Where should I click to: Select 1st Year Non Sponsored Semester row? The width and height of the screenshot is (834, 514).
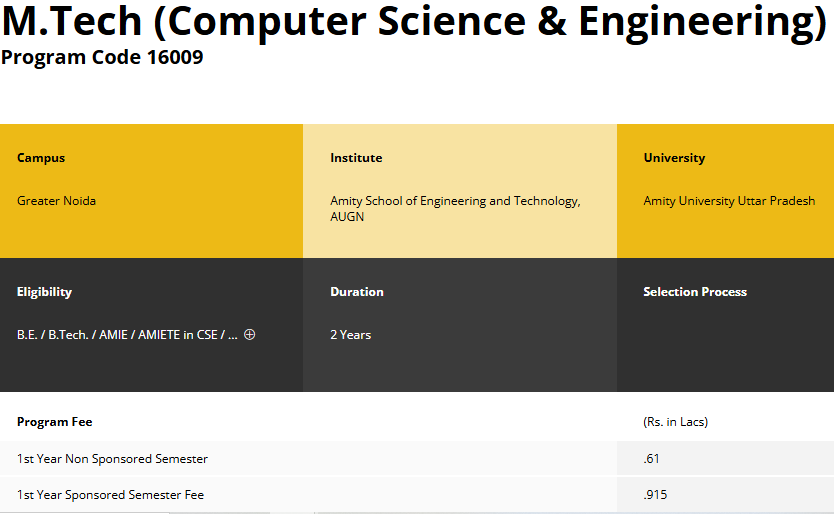(x=112, y=459)
